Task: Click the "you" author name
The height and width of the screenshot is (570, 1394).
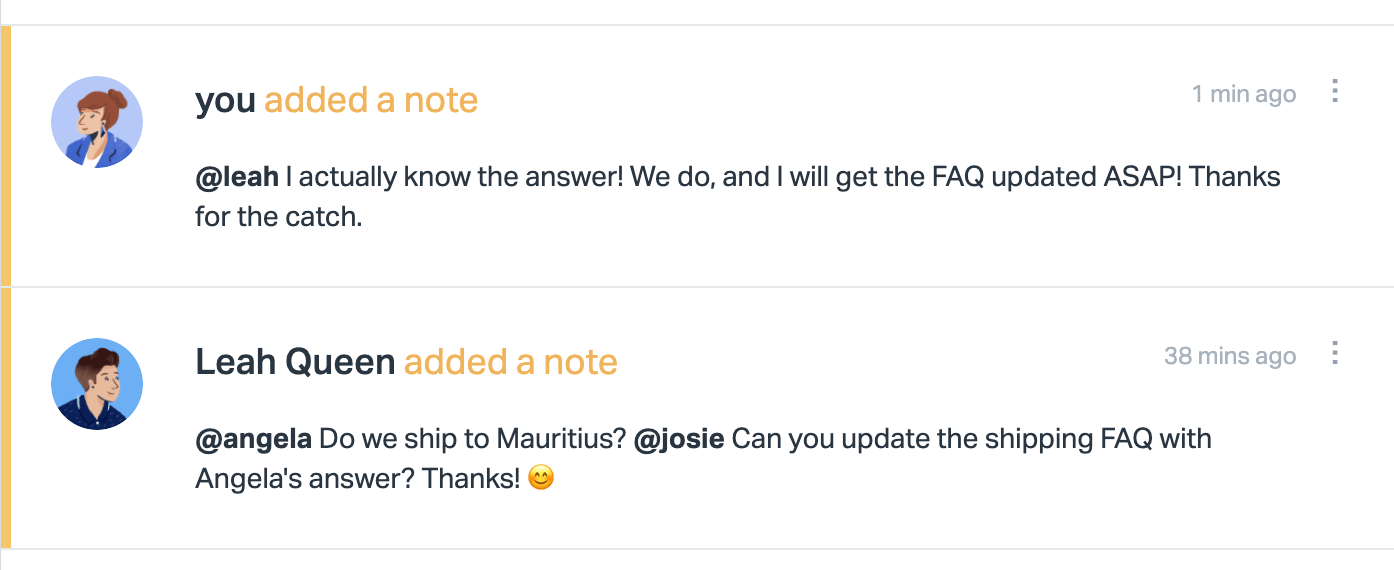Action: (226, 100)
